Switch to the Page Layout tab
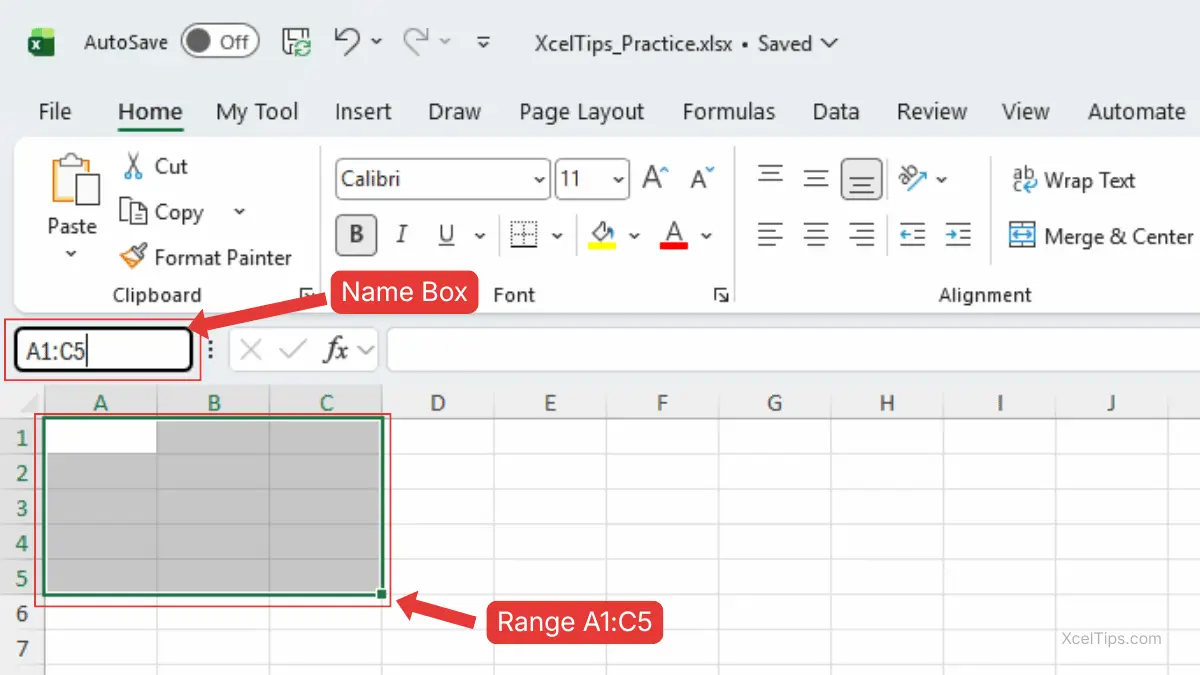This screenshot has width=1200, height=675. 581,112
